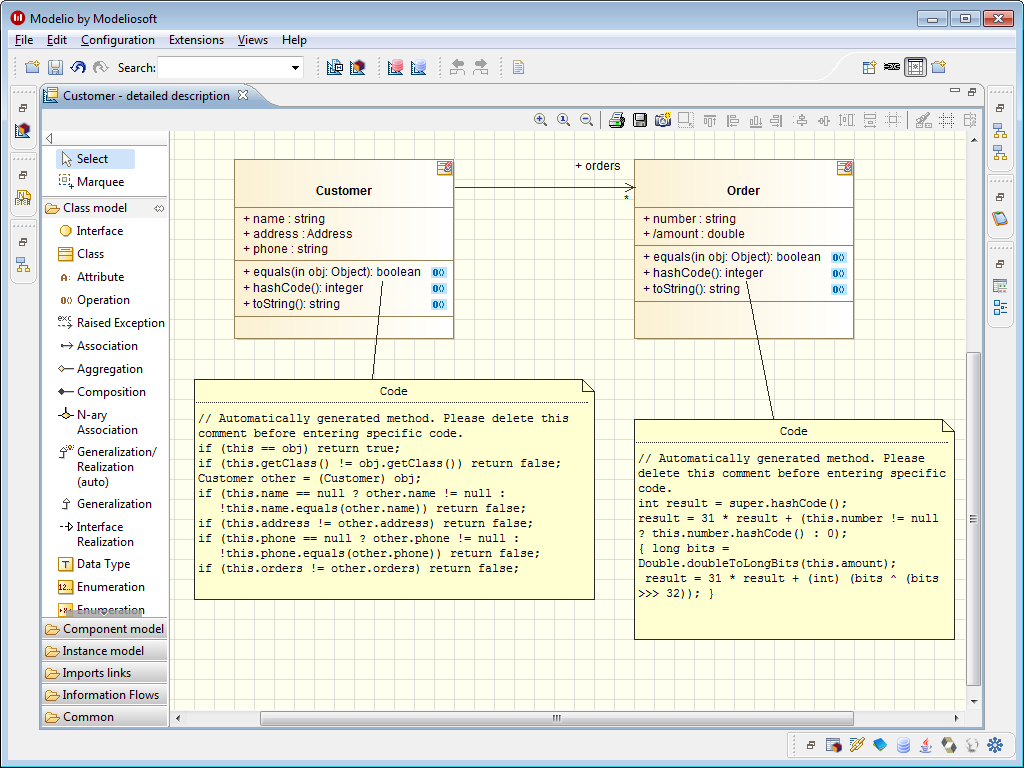The image size is (1024, 768).
Task: Print the diagram using printer icon
Action: pos(616,120)
